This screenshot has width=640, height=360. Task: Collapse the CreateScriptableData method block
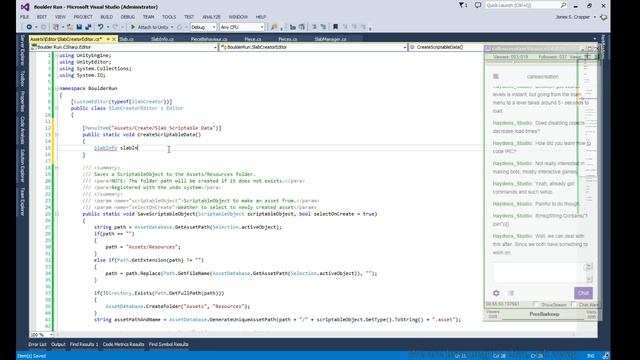point(57,134)
